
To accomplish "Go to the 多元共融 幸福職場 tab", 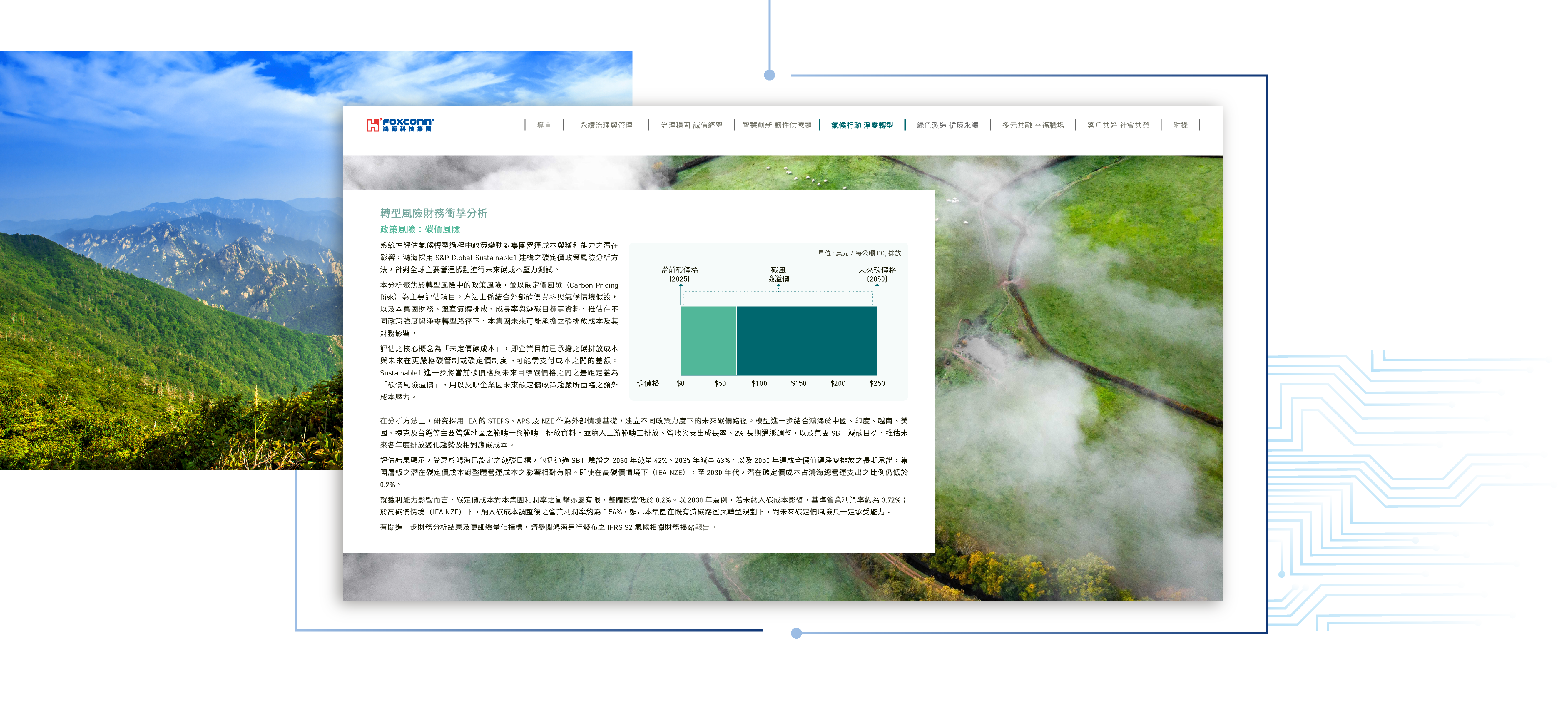I will coord(1033,126).
